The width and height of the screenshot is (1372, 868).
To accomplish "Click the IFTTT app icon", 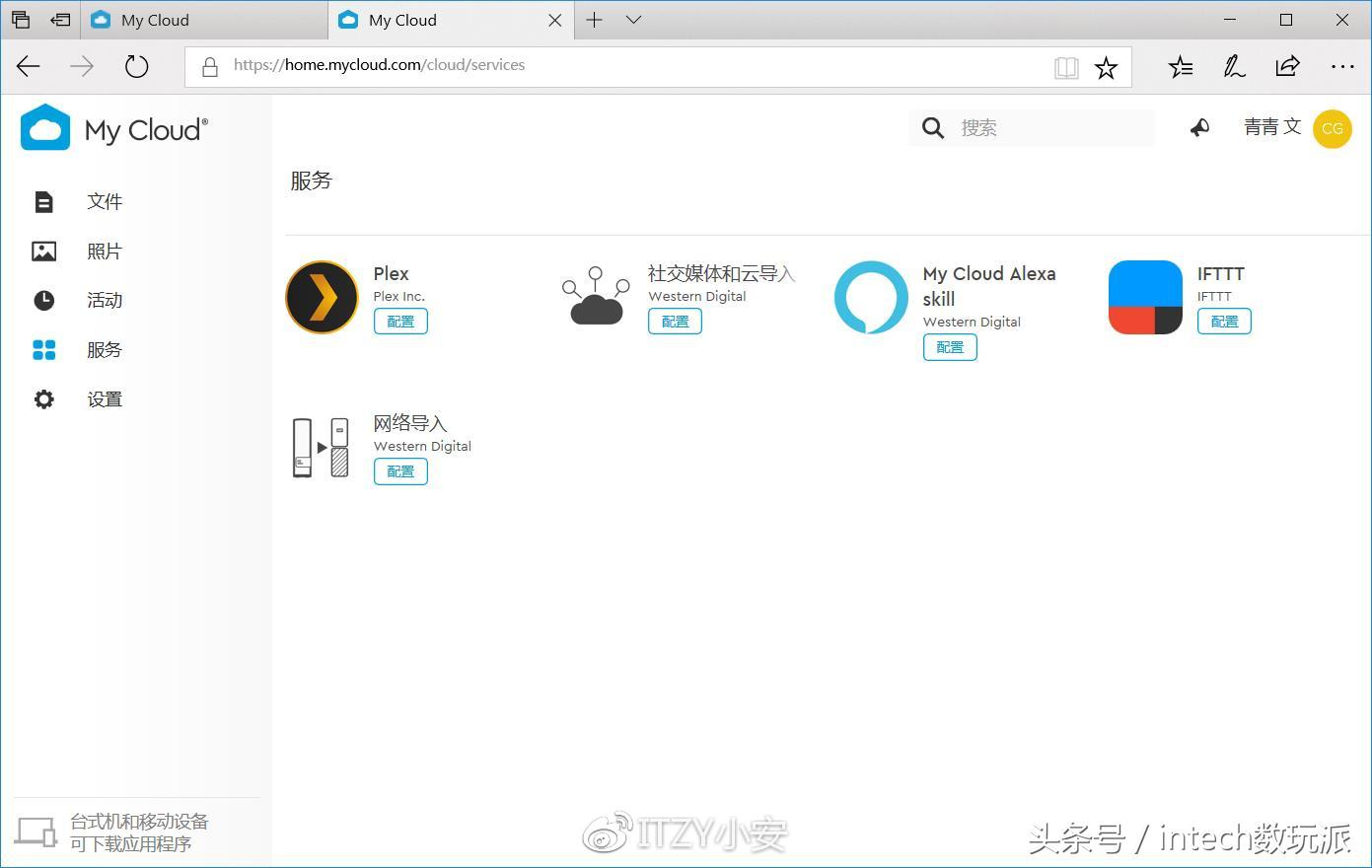I will (x=1144, y=296).
